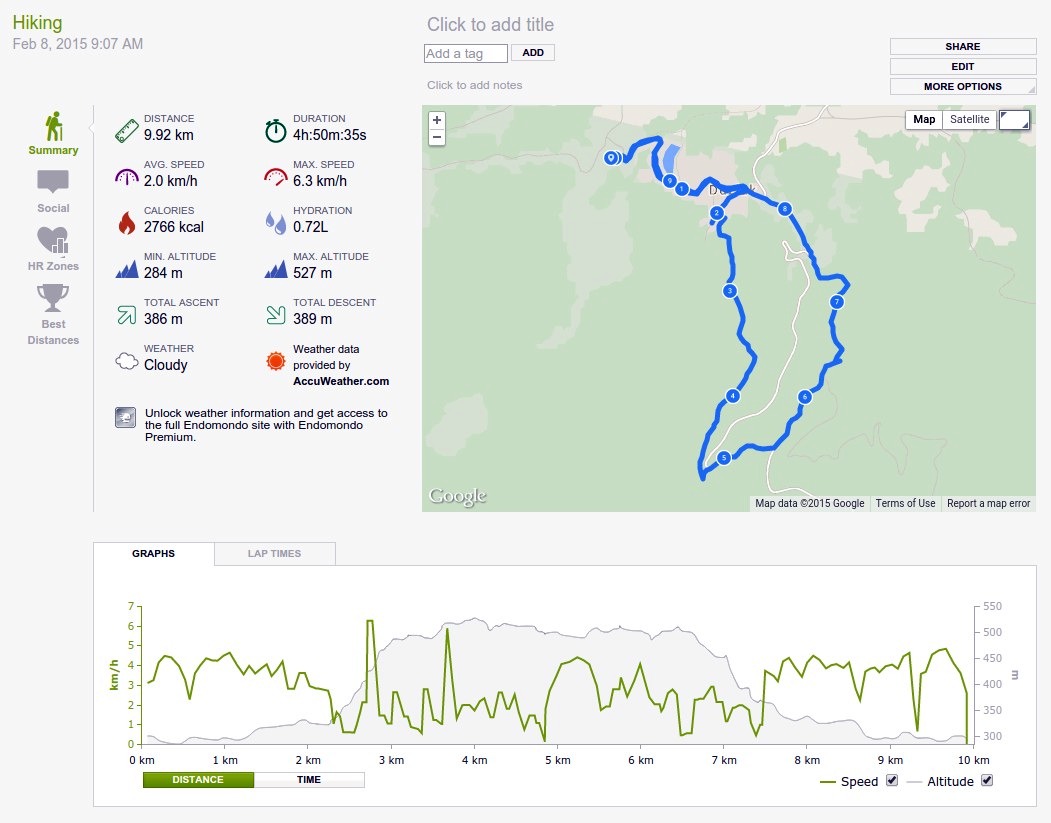Open the Social speech bubble icon
The height and width of the screenshot is (823, 1051).
(53, 182)
